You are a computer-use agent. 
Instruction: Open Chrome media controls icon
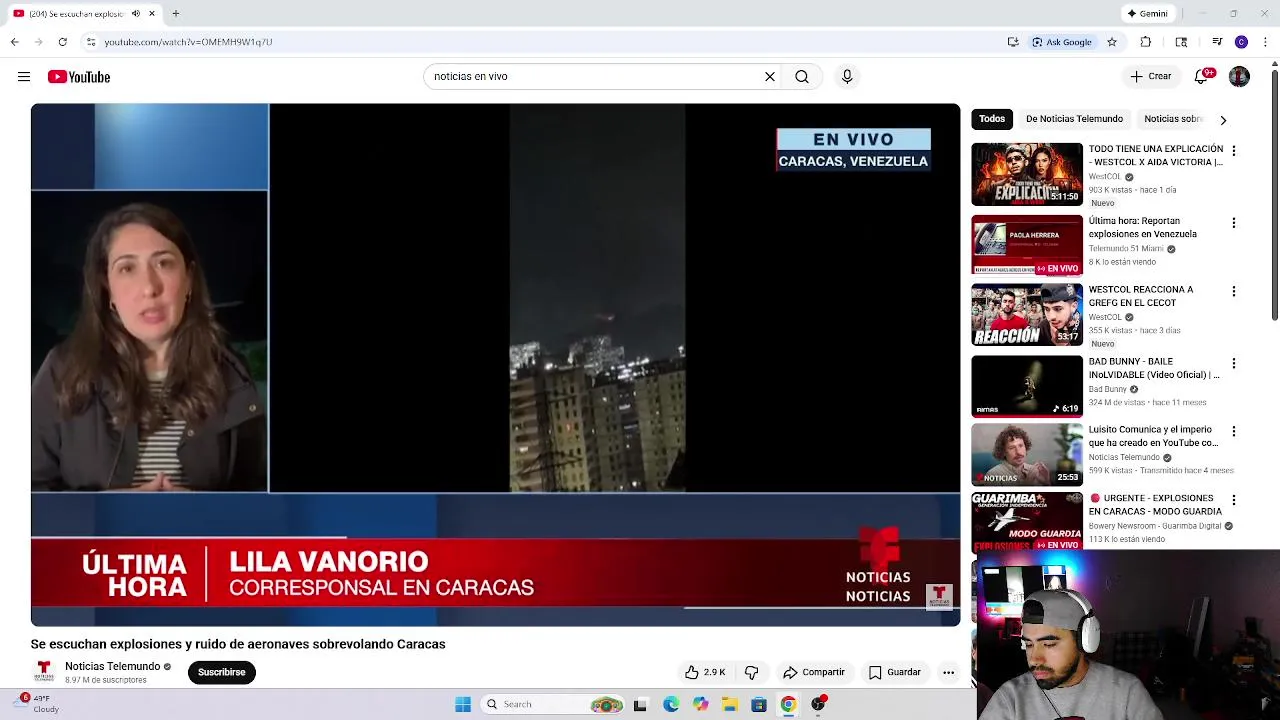(x=1217, y=42)
